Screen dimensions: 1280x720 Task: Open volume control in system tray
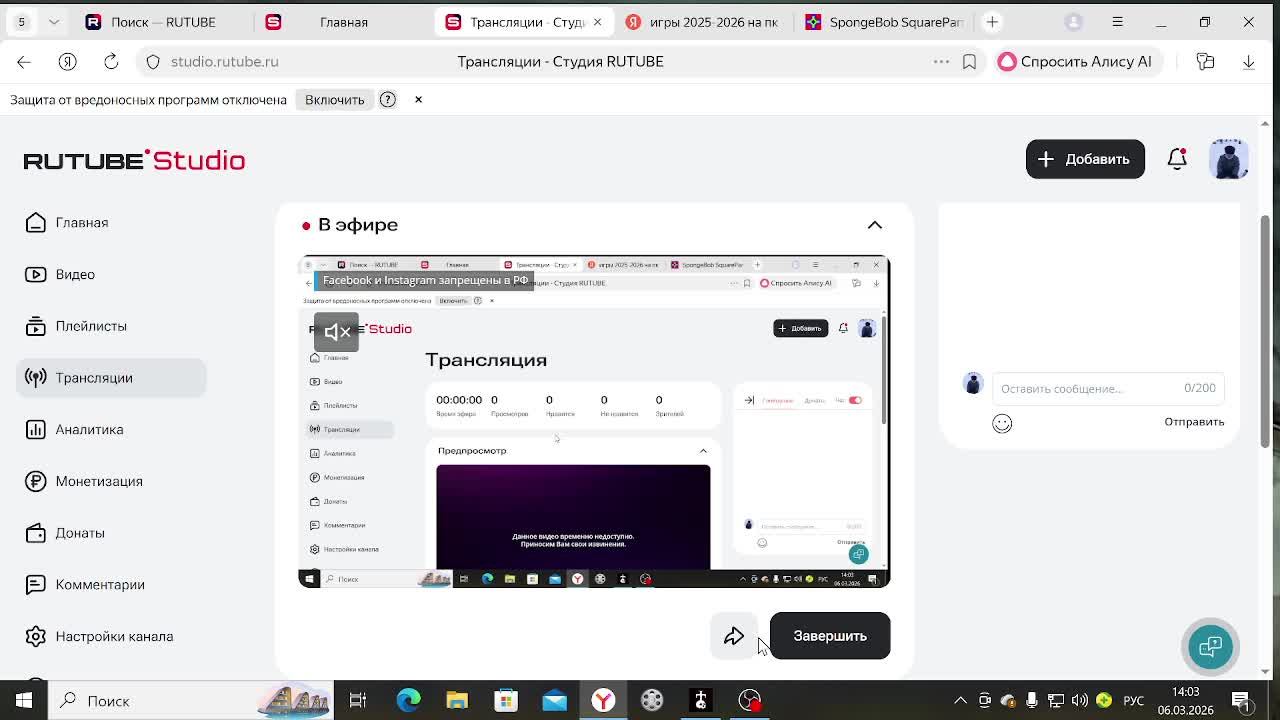click(1080, 701)
